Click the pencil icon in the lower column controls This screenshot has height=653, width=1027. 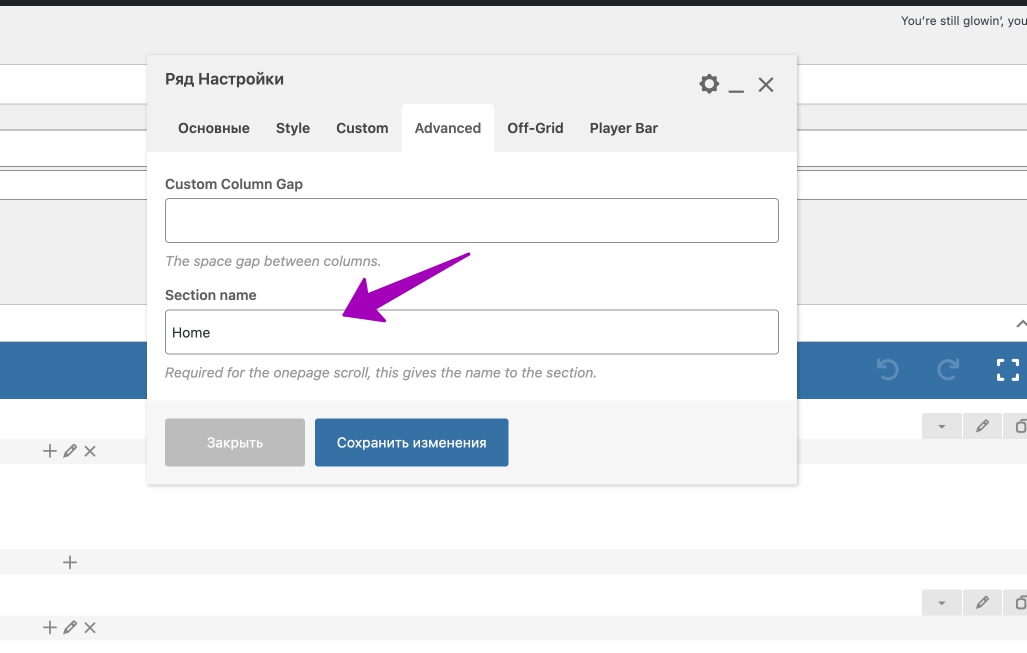point(70,628)
